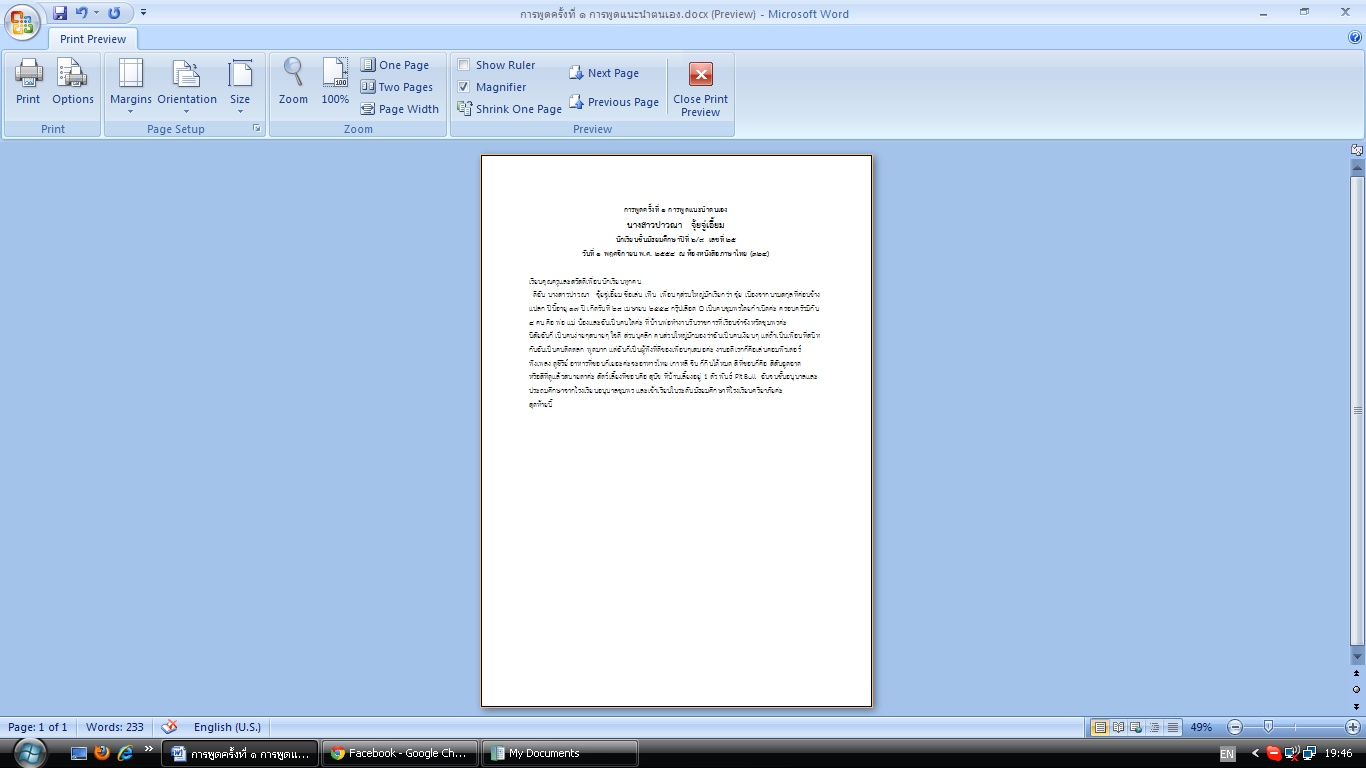Open the Windows Start menu
1366x768 pixels.
pyautogui.click(x=30, y=753)
